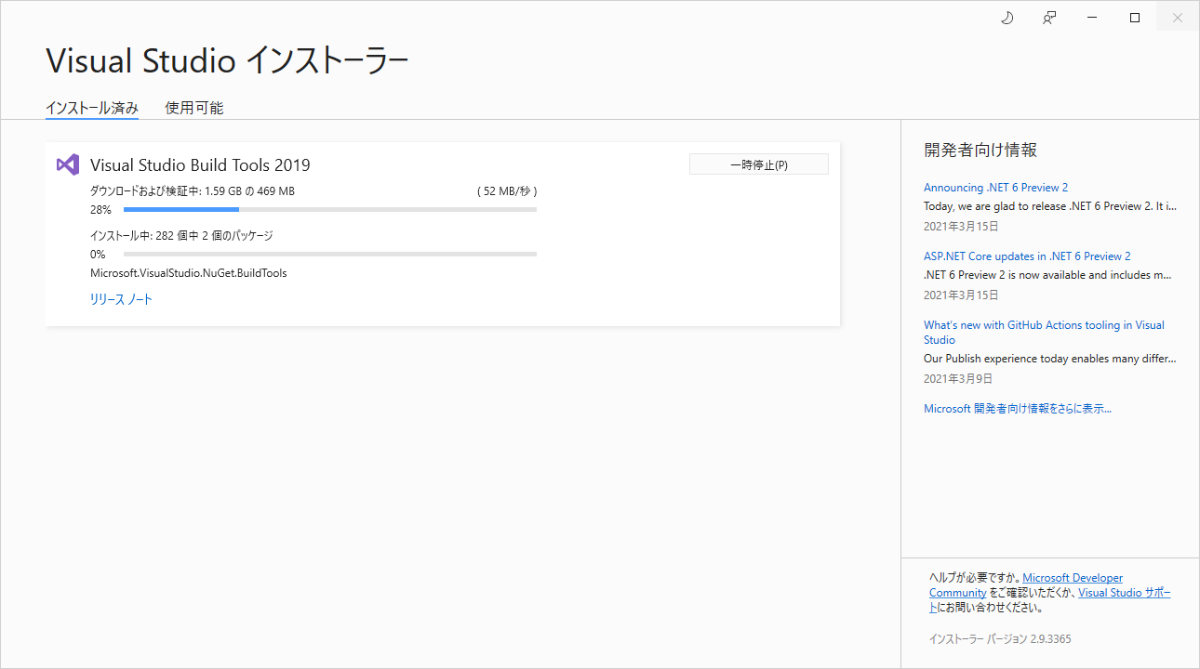
Task: Maximize the installer window
Action: tap(1135, 17)
